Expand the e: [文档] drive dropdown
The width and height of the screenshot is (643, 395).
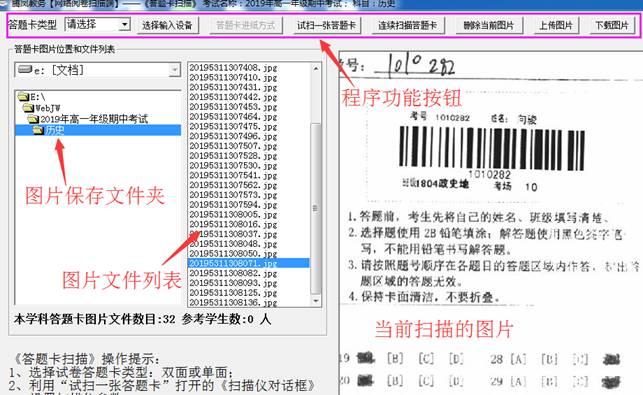174,70
